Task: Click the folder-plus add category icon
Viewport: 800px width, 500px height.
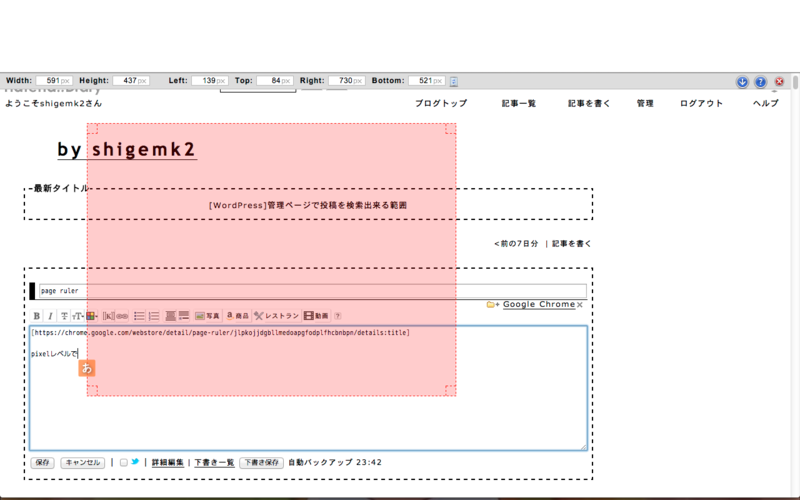Action: click(493, 305)
